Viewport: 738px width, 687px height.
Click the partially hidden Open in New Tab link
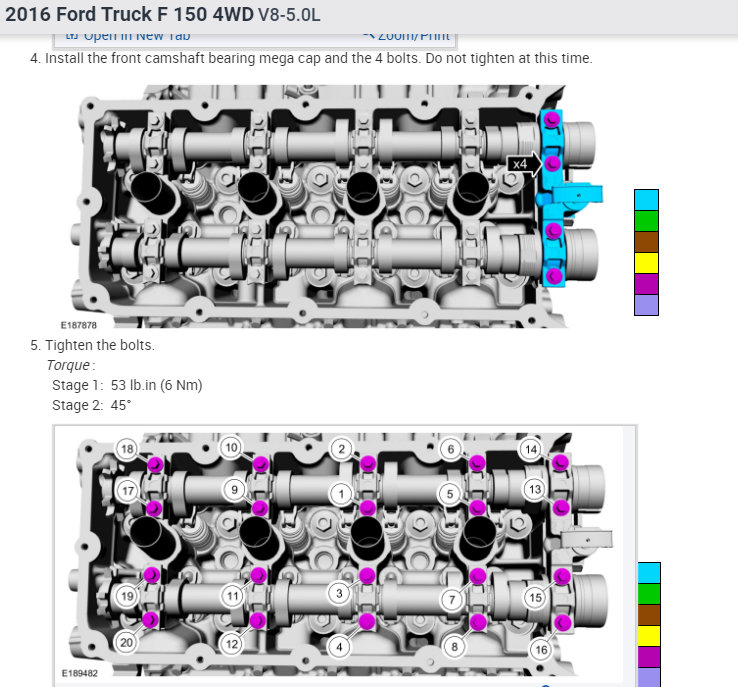tap(128, 37)
